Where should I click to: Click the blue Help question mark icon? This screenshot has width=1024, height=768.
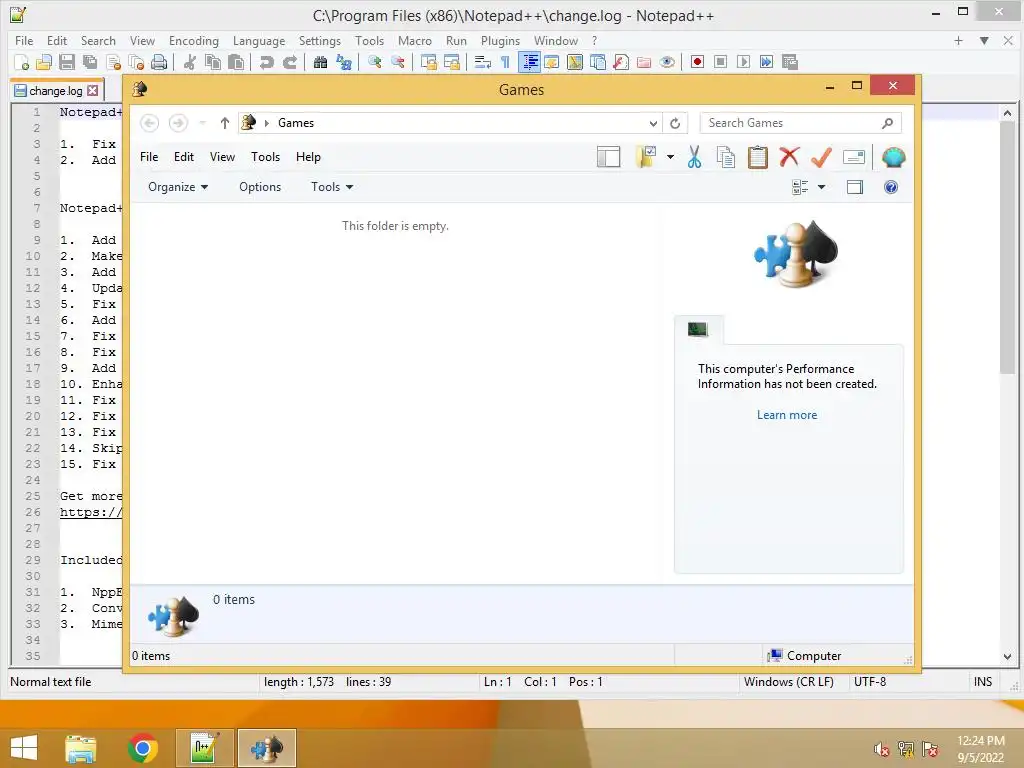click(x=891, y=187)
